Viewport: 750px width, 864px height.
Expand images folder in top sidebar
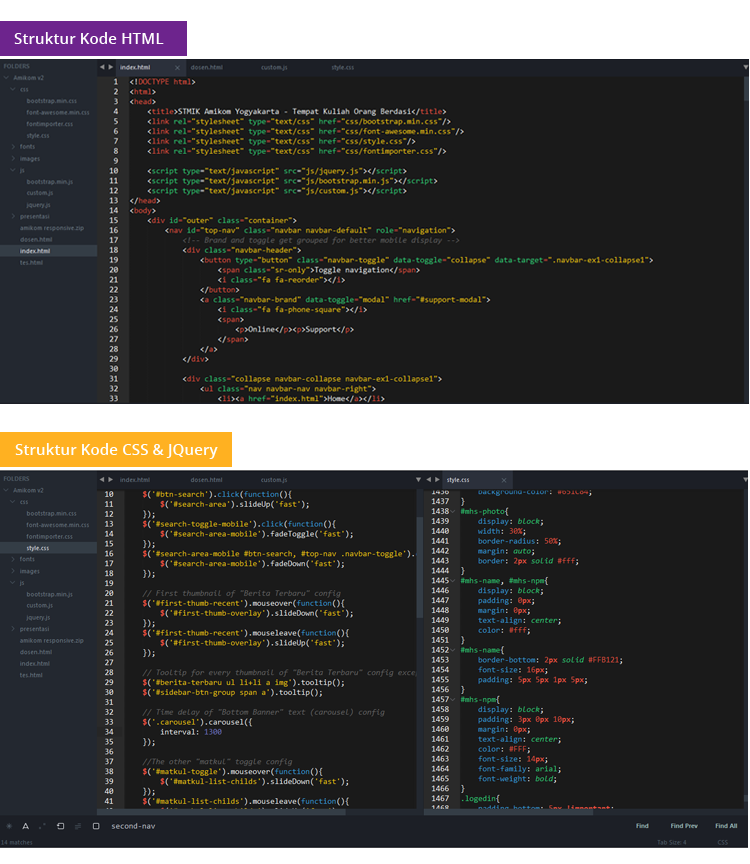pos(13,159)
